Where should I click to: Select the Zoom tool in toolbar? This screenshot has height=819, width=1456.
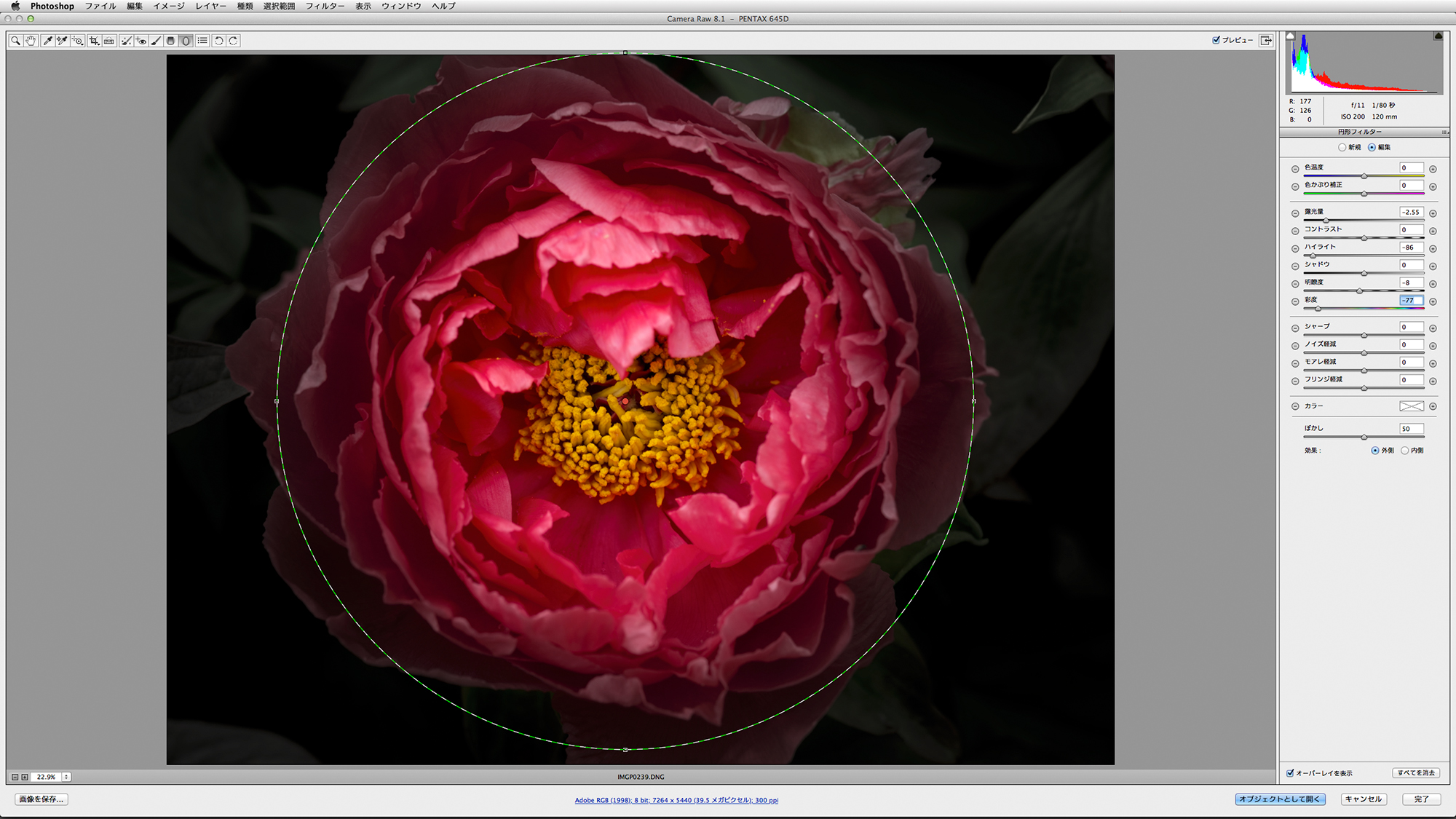click(15, 41)
